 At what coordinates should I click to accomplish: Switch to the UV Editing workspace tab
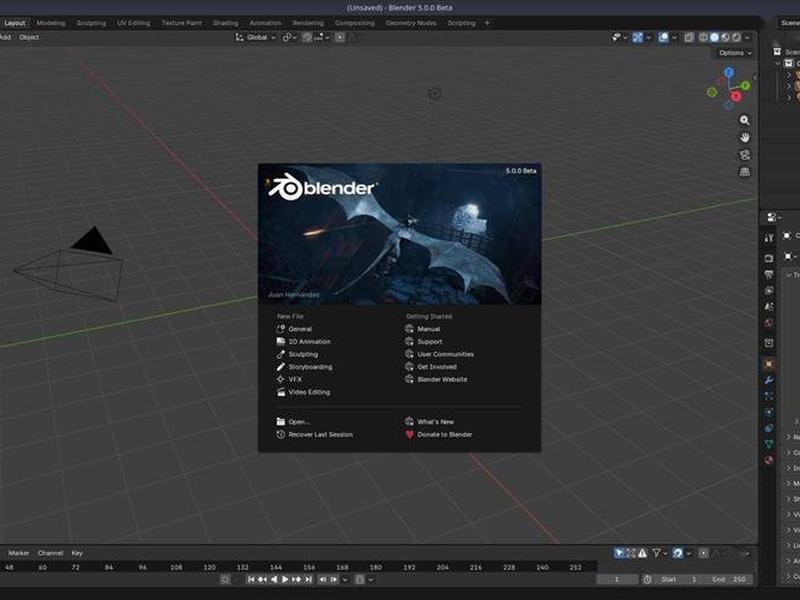point(134,23)
